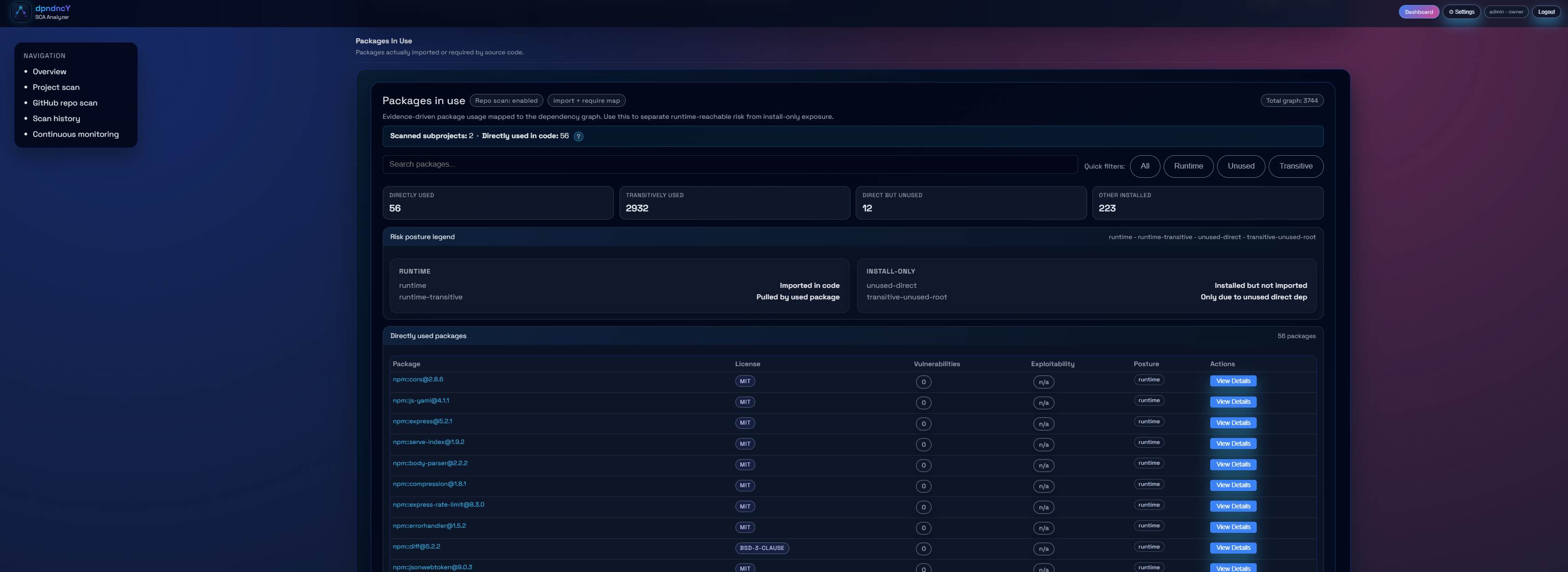Select the Transitive quick filter

[x=1295, y=166]
